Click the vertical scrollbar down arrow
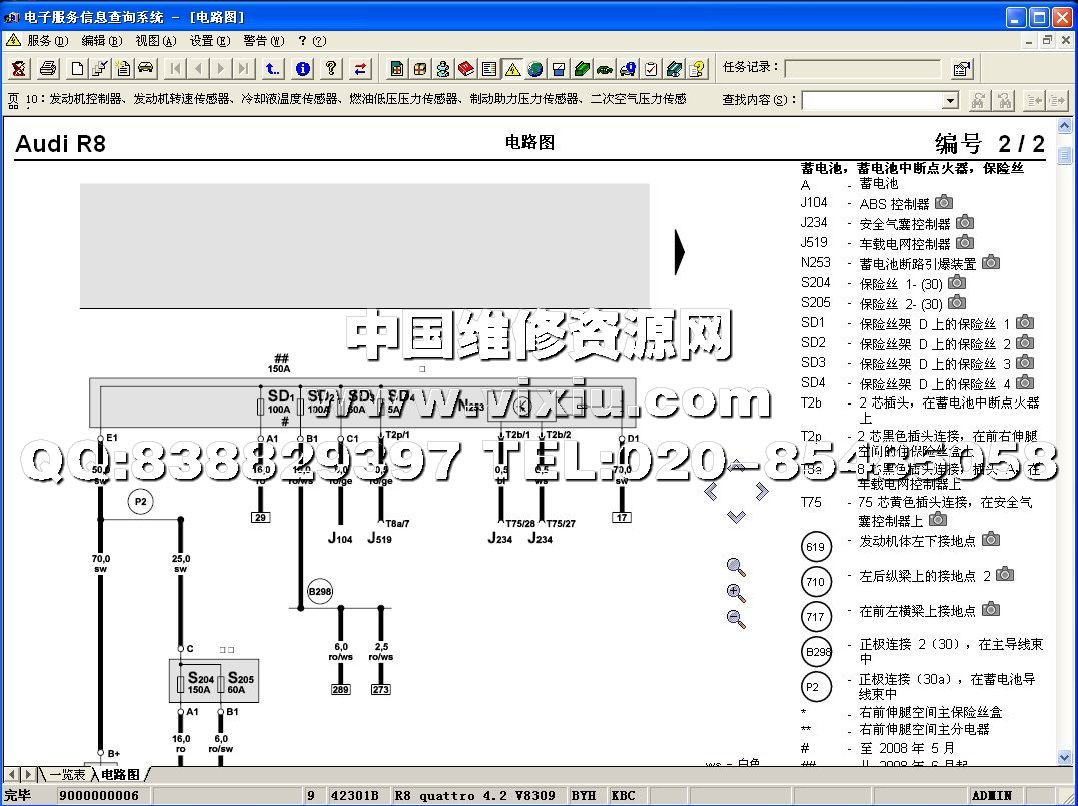Image resolution: width=1078 pixels, height=806 pixels. coord(1064,757)
